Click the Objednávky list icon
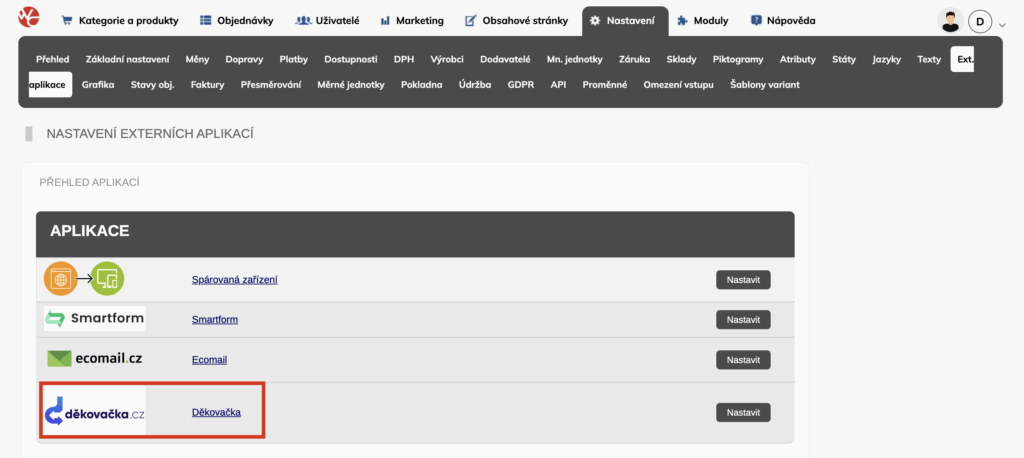1024x458 pixels. pyautogui.click(x=205, y=20)
